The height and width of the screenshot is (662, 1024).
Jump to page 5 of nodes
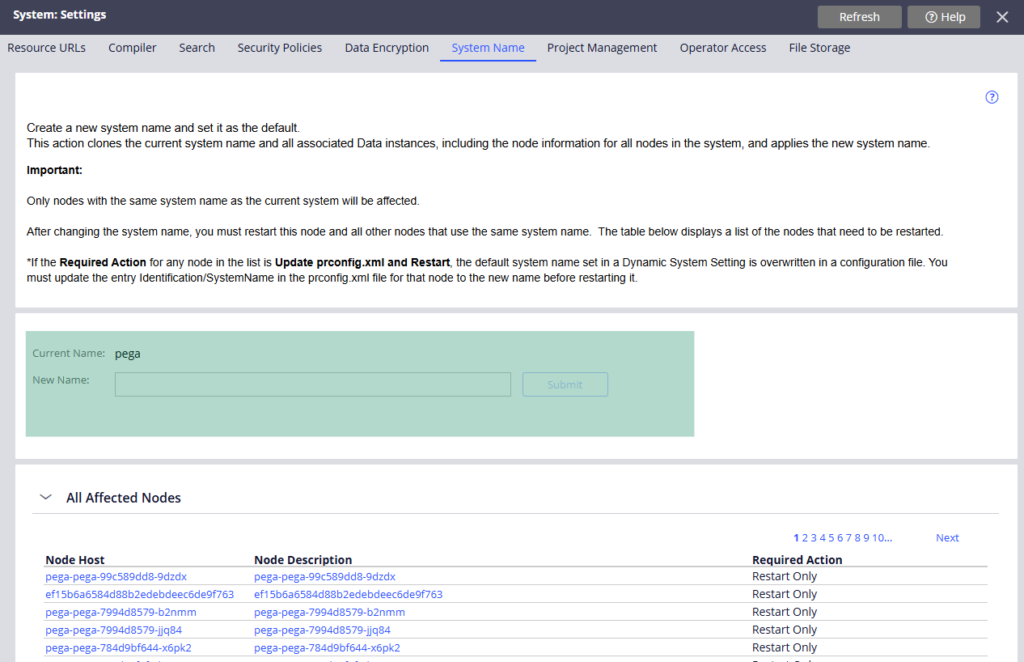coord(831,538)
